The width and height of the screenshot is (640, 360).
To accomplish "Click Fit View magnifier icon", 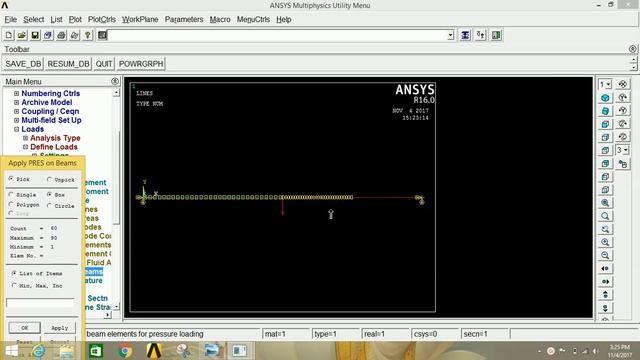I will 605,203.
